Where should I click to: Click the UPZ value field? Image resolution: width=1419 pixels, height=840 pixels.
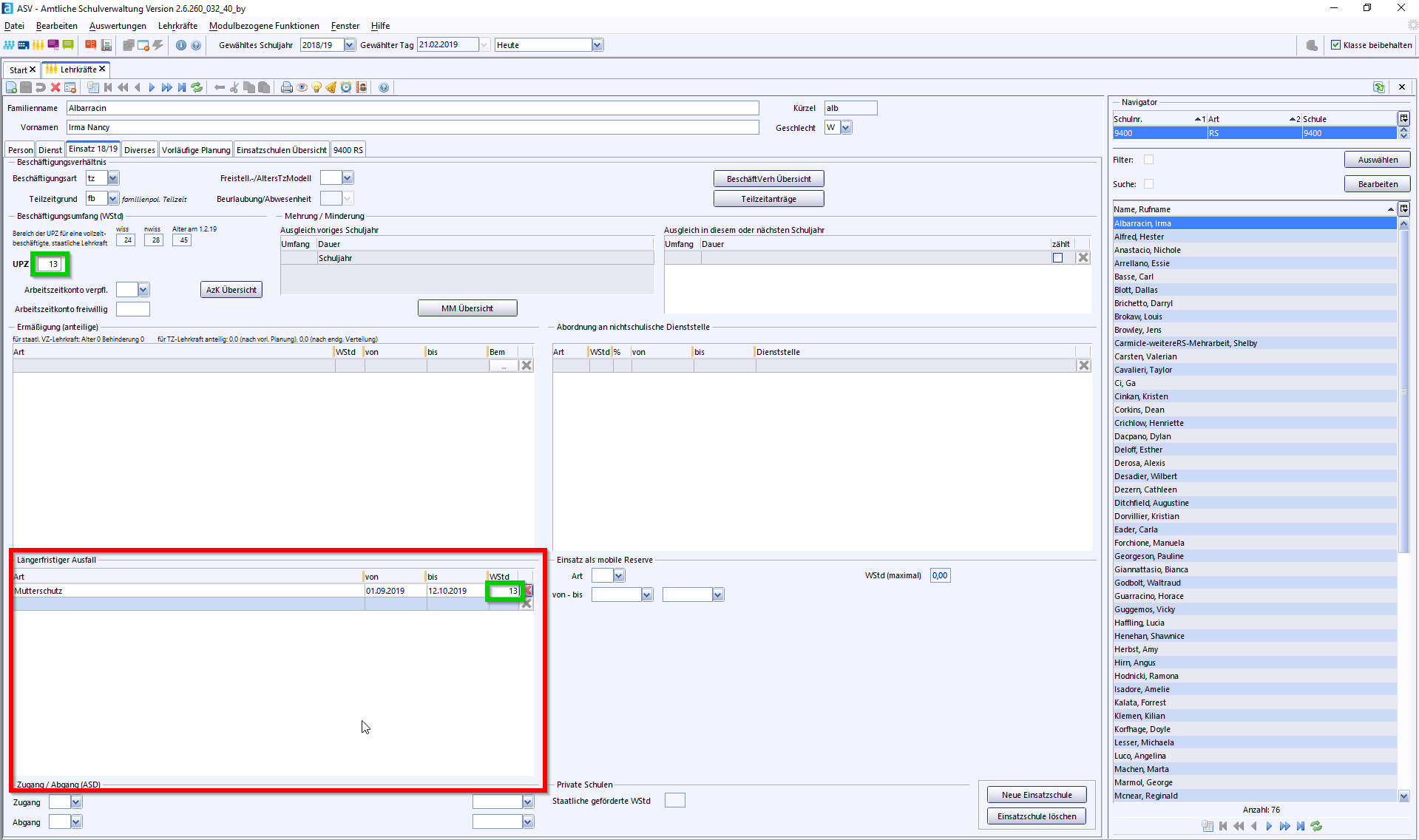click(x=50, y=264)
